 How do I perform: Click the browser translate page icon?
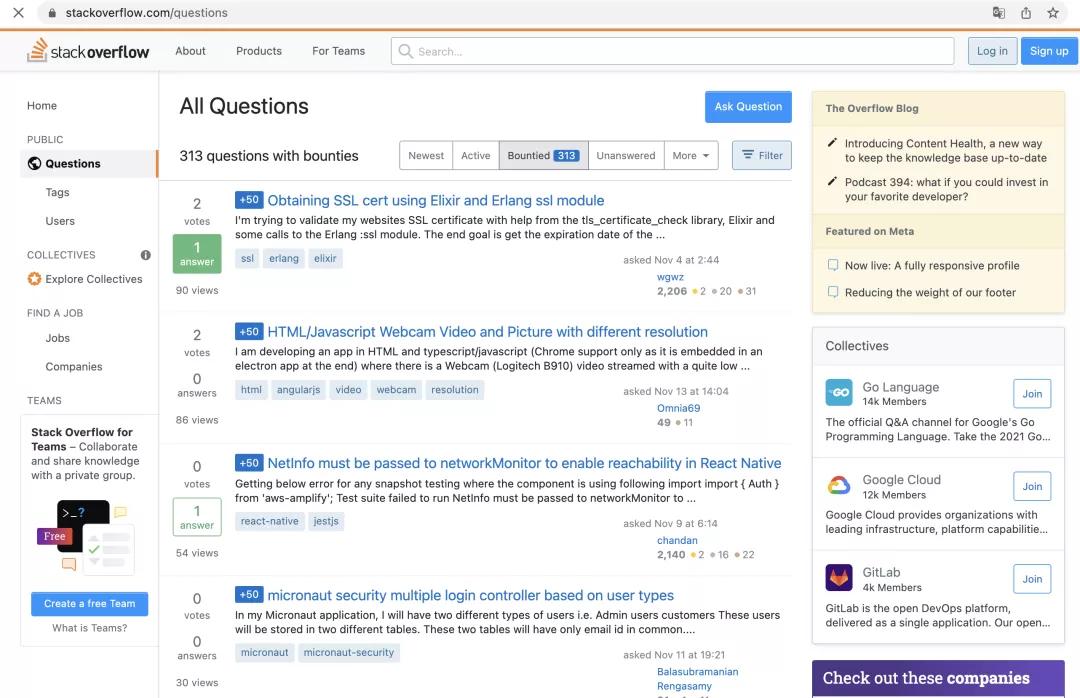tap(998, 13)
